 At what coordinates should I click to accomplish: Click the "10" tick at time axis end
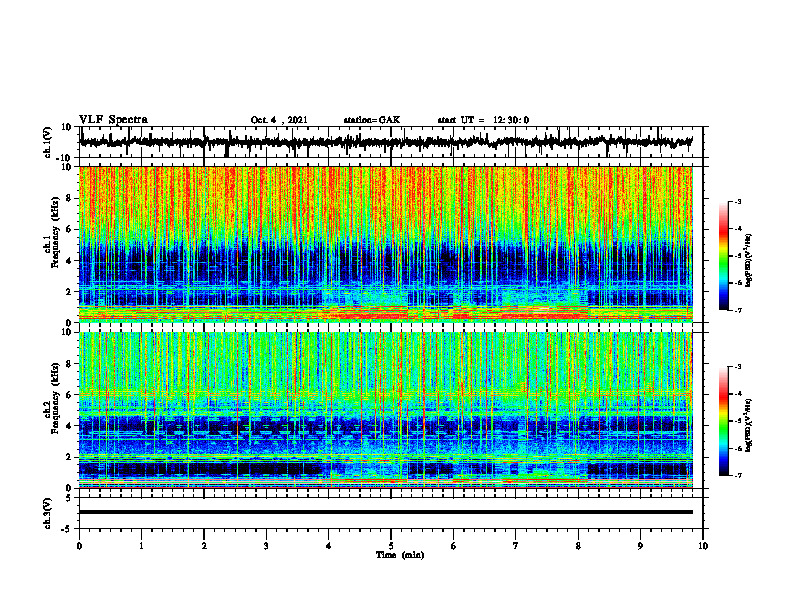click(703, 546)
